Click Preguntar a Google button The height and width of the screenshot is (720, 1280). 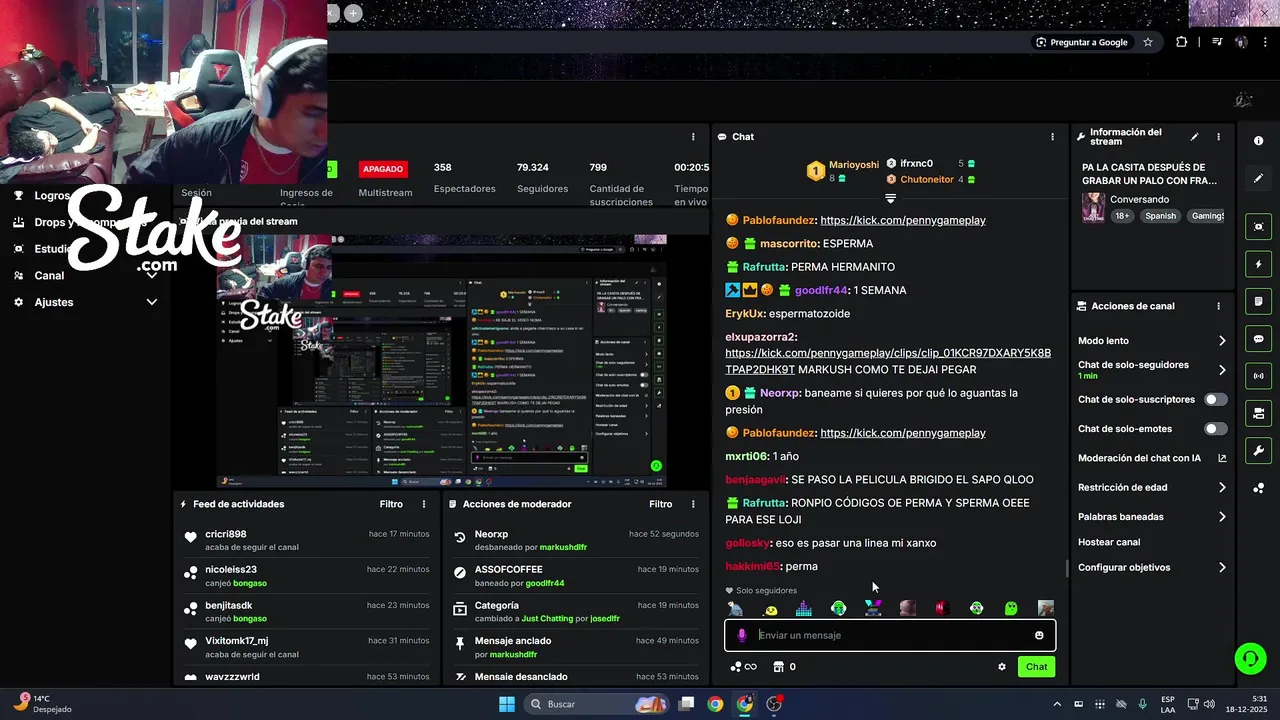1081,42
